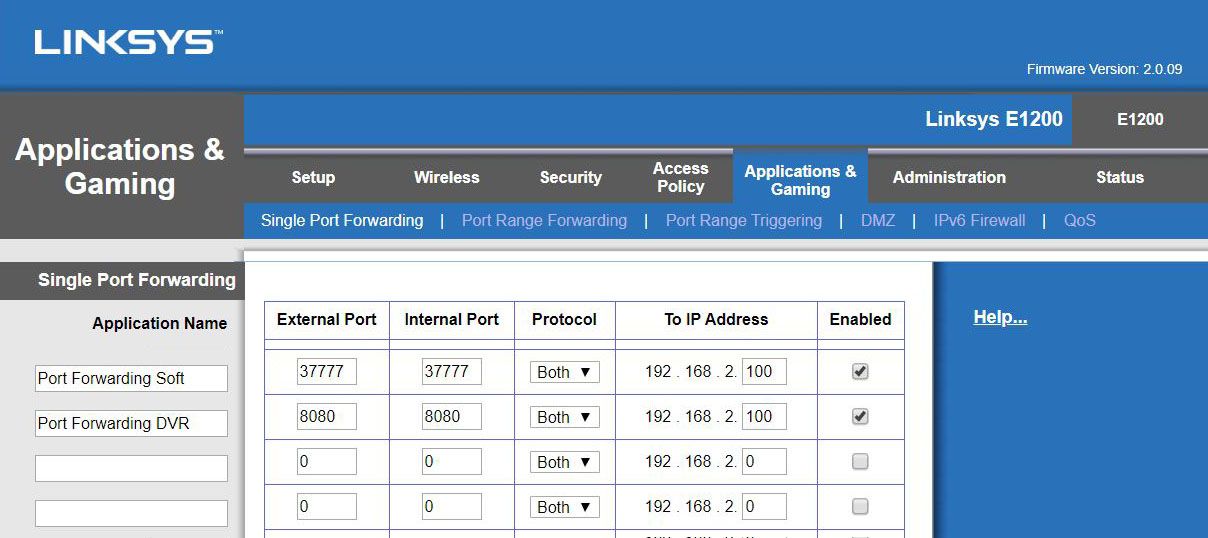Uncheck Enabled for the 37777 port rule

click(860, 371)
